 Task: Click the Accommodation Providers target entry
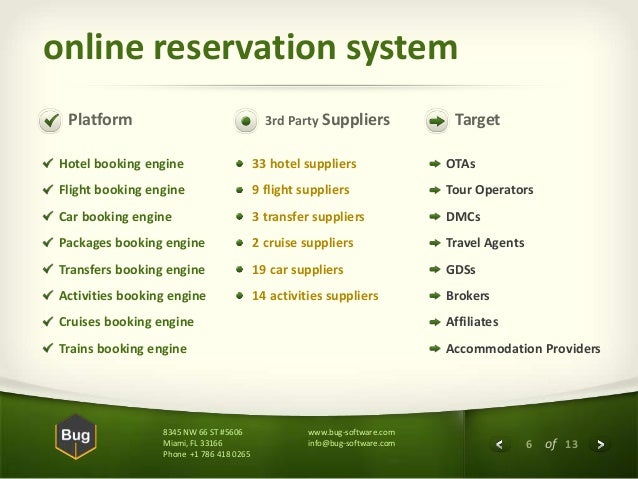click(523, 348)
